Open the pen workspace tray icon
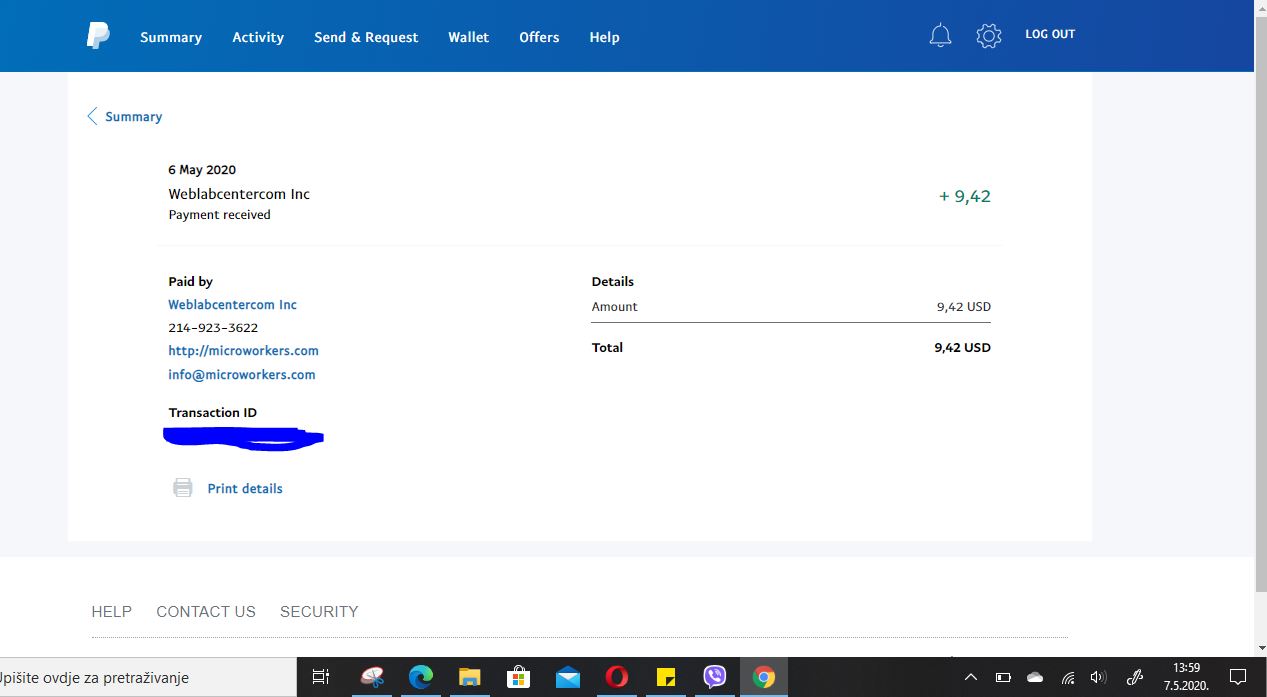The image size is (1267, 697). pyautogui.click(x=1134, y=677)
